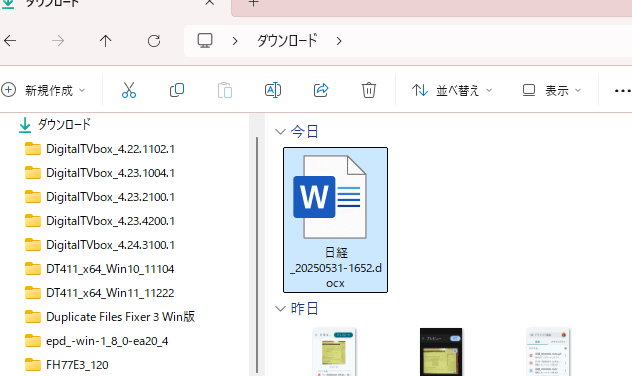The height and width of the screenshot is (376, 632).
Task: Click the 昨日 group header label
Action: (x=305, y=309)
